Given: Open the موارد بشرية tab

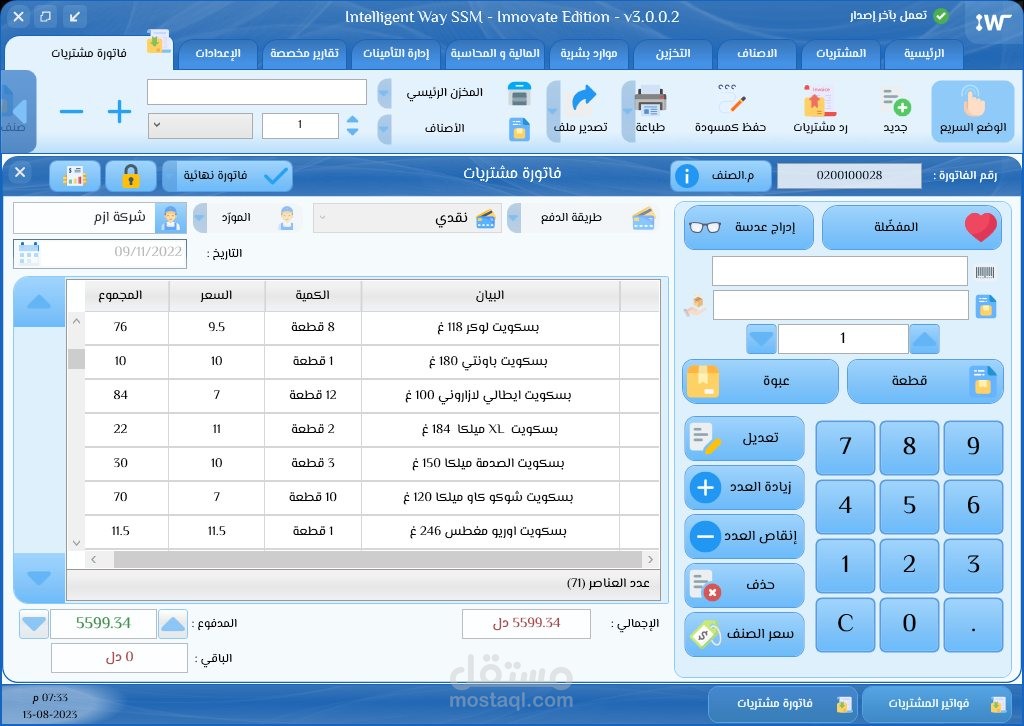Looking at the screenshot, I should (588, 54).
